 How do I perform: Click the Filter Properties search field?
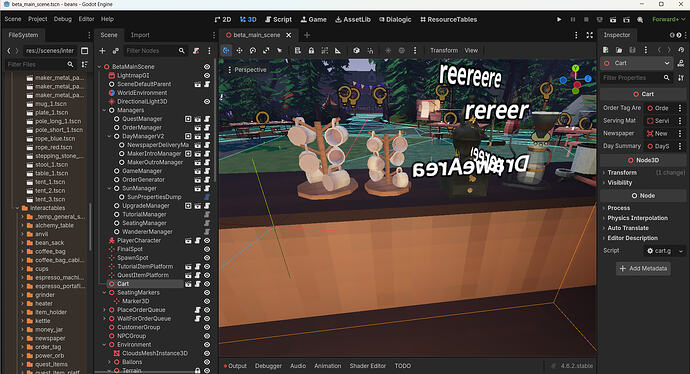636,78
